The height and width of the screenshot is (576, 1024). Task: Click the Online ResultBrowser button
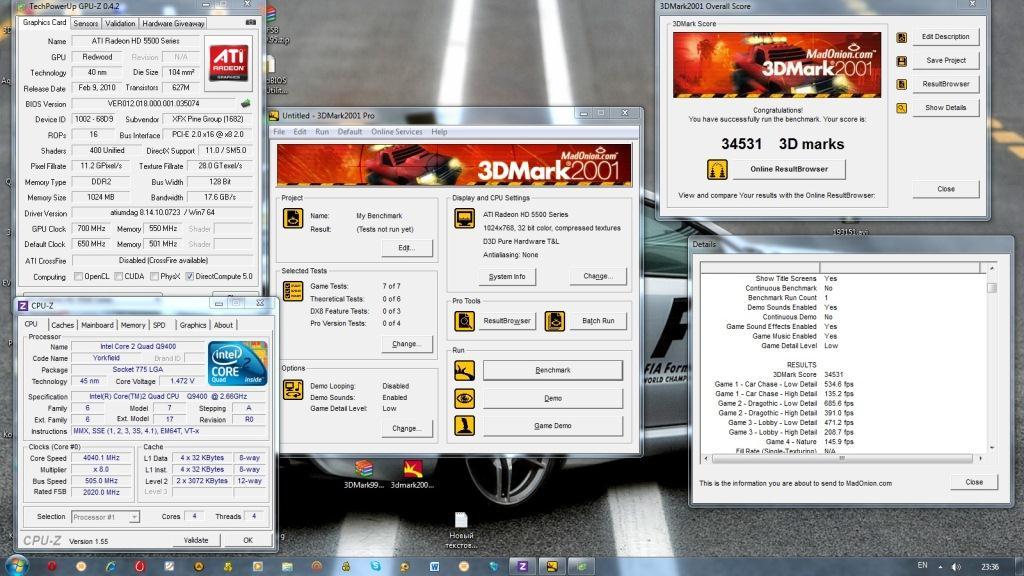point(788,169)
